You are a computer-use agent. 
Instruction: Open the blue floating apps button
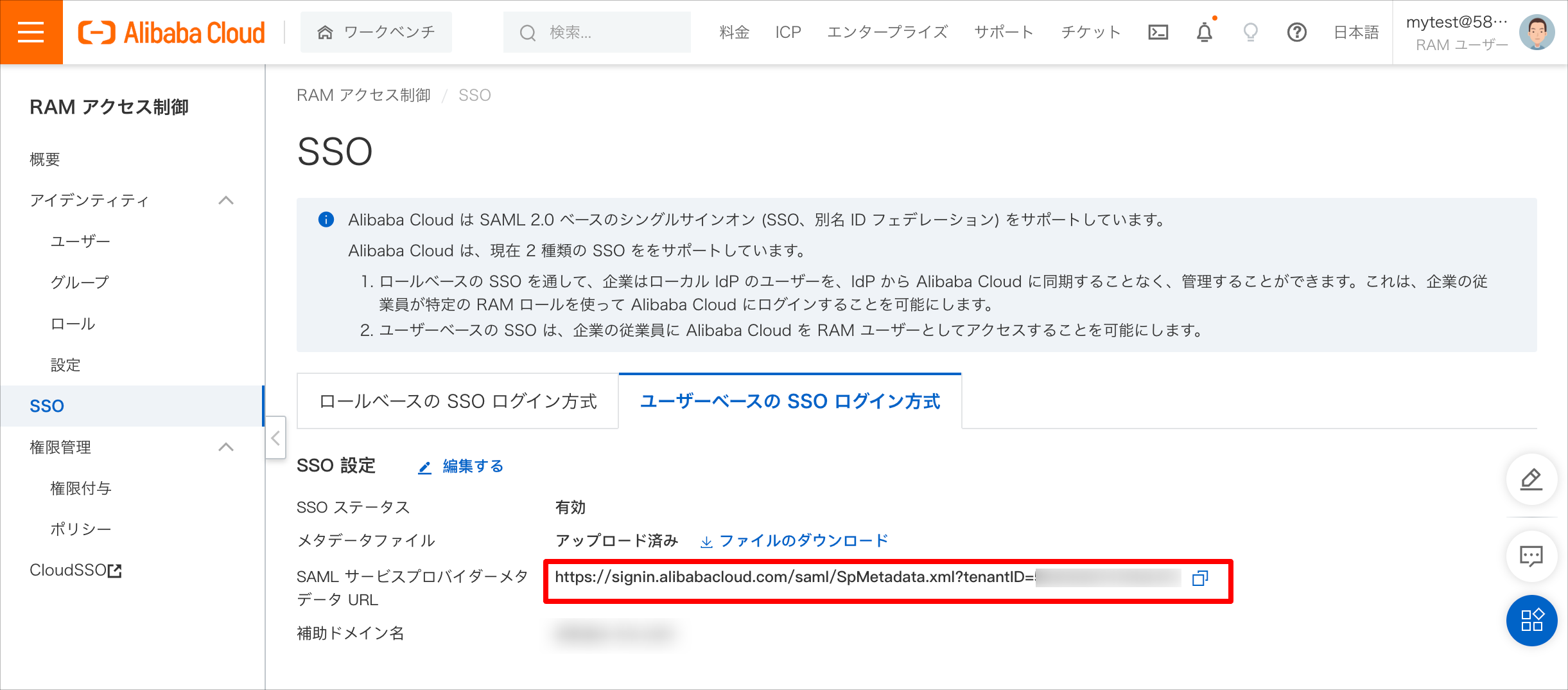(1532, 621)
